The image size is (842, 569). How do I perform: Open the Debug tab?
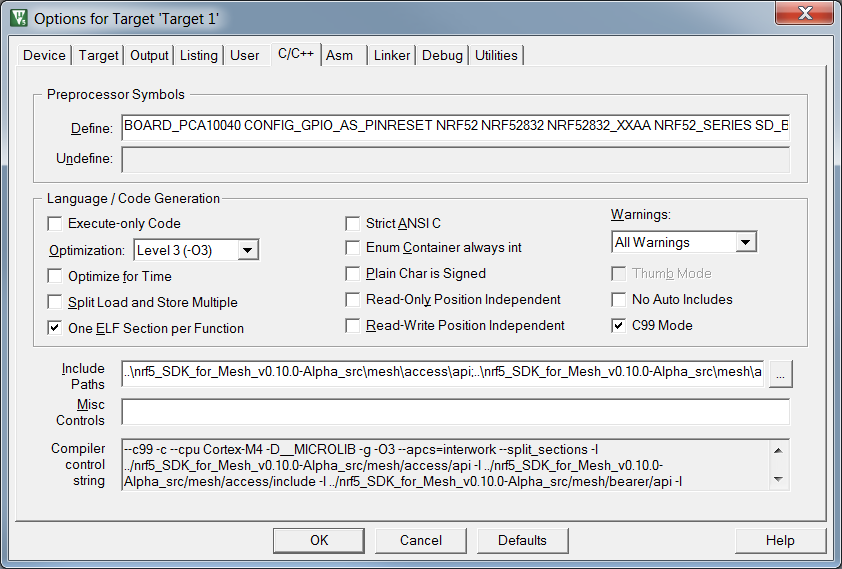pyautogui.click(x=442, y=55)
